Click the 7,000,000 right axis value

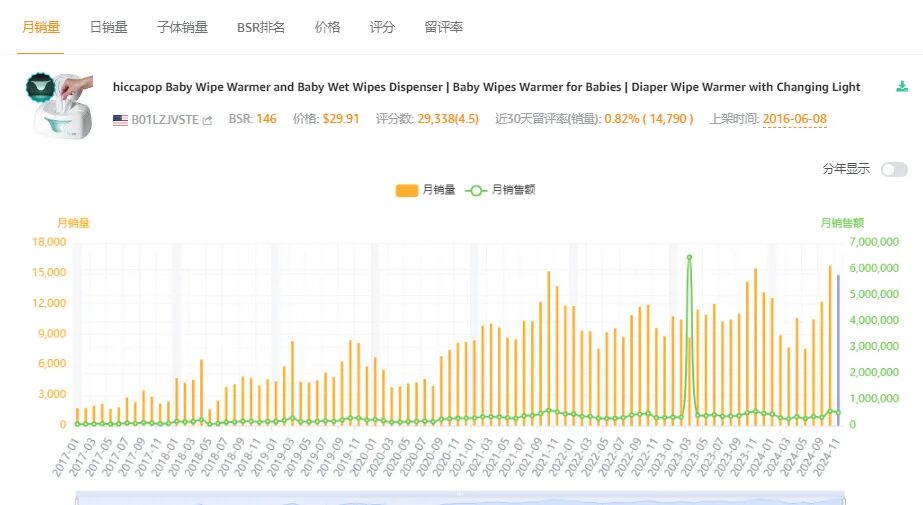pyautogui.click(x=874, y=242)
